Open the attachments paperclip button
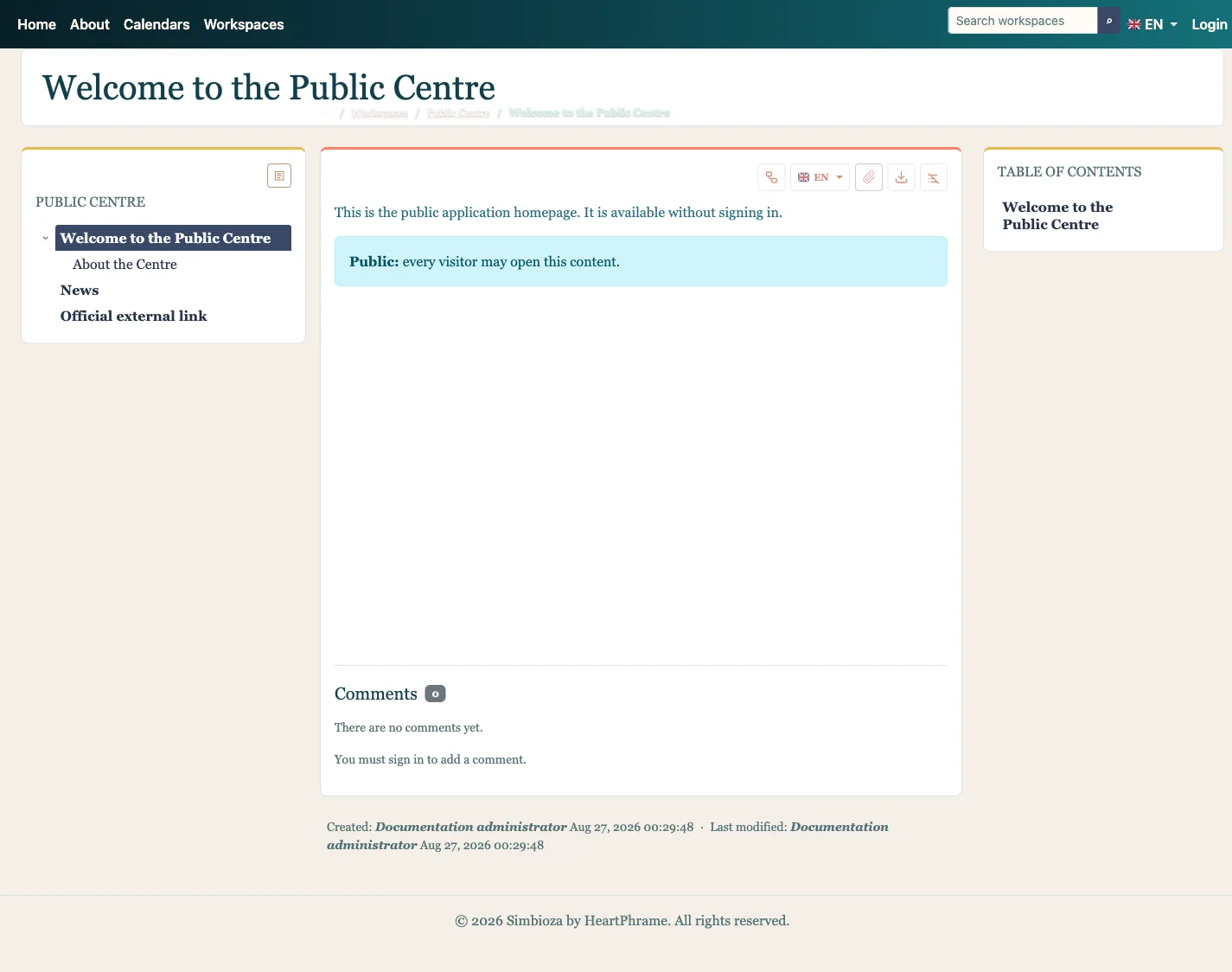The height and width of the screenshot is (972, 1232). pyautogui.click(x=869, y=177)
